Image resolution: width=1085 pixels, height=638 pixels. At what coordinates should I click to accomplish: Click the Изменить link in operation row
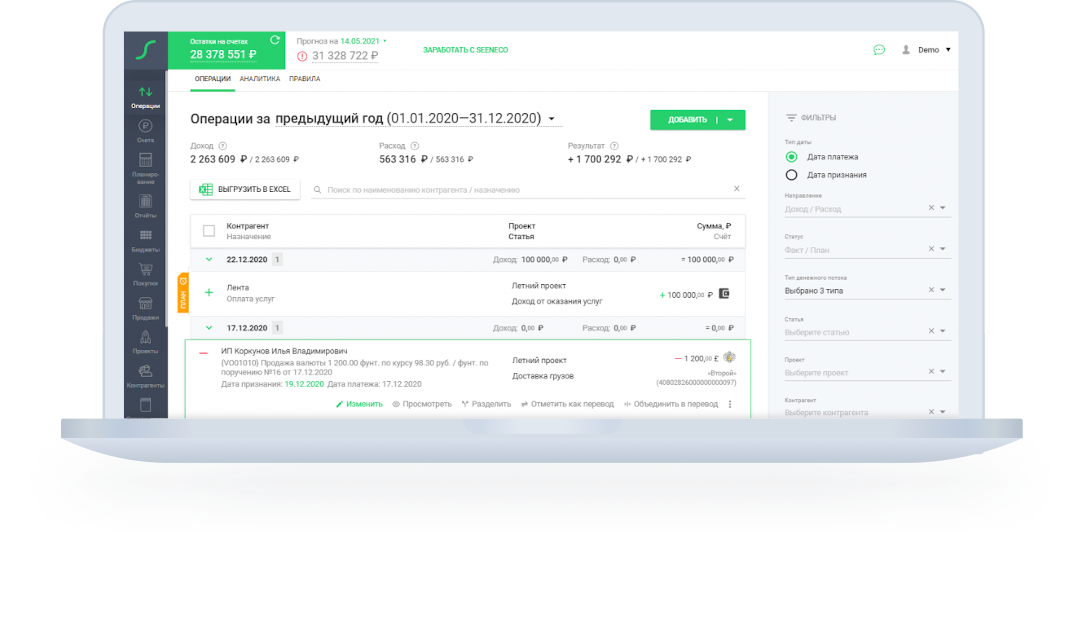tap(359, 404)
